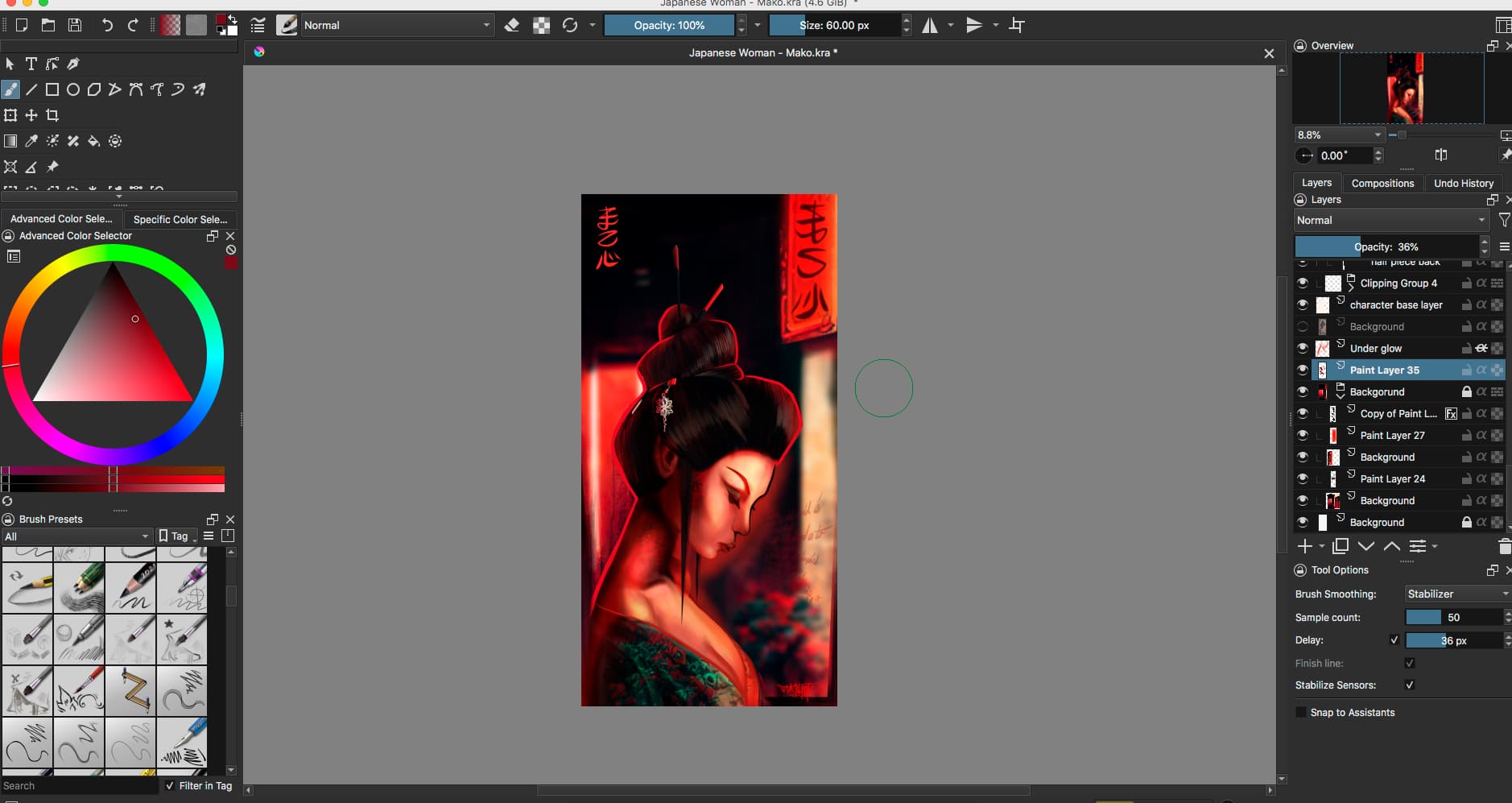Screen dimensions: 1512x803
Task: Open horizontal mirror options dropdown arrow
Action: tap(951, 25)
